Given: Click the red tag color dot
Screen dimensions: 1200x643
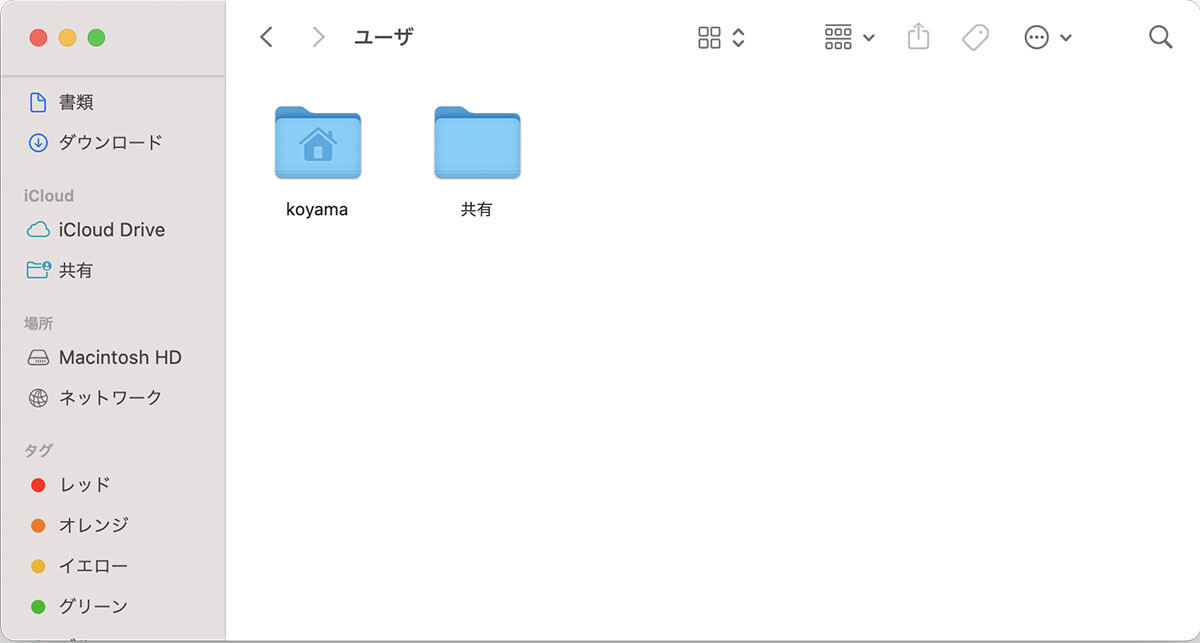Looking at the screenshot, I should [38, 485].
